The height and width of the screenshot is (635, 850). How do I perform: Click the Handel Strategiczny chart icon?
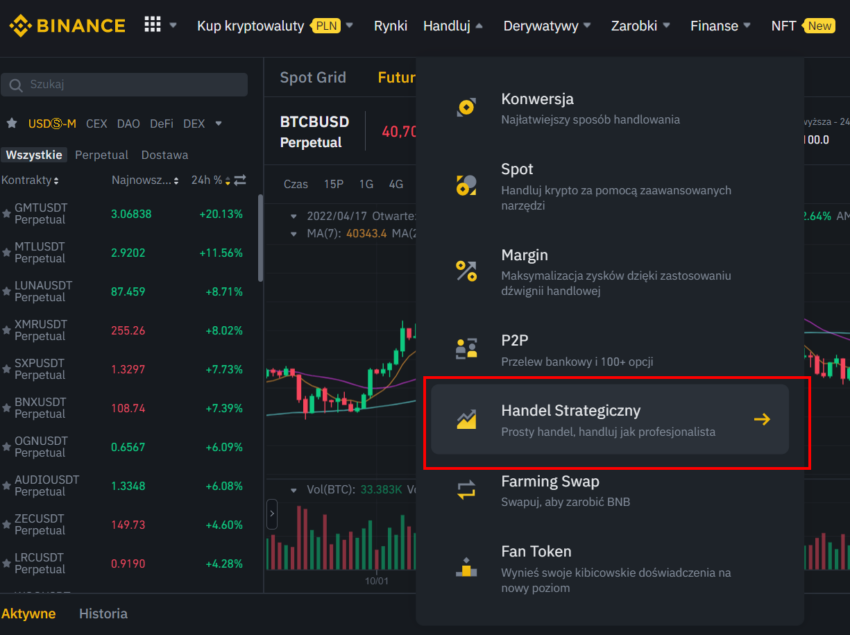[x=466, y=419]
